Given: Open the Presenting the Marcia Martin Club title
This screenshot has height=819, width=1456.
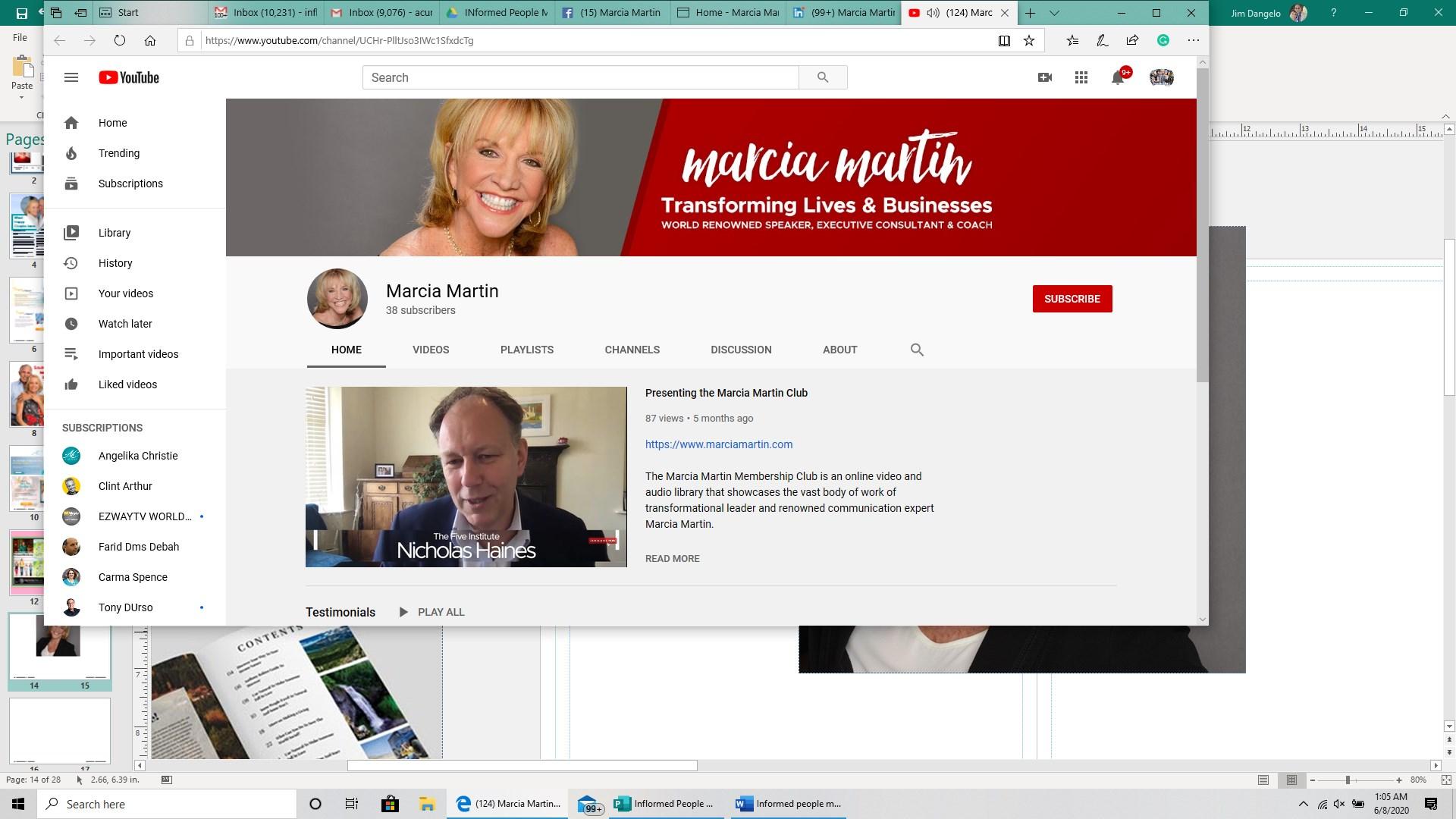Looking at the screenshot, I should pos(726,393).
